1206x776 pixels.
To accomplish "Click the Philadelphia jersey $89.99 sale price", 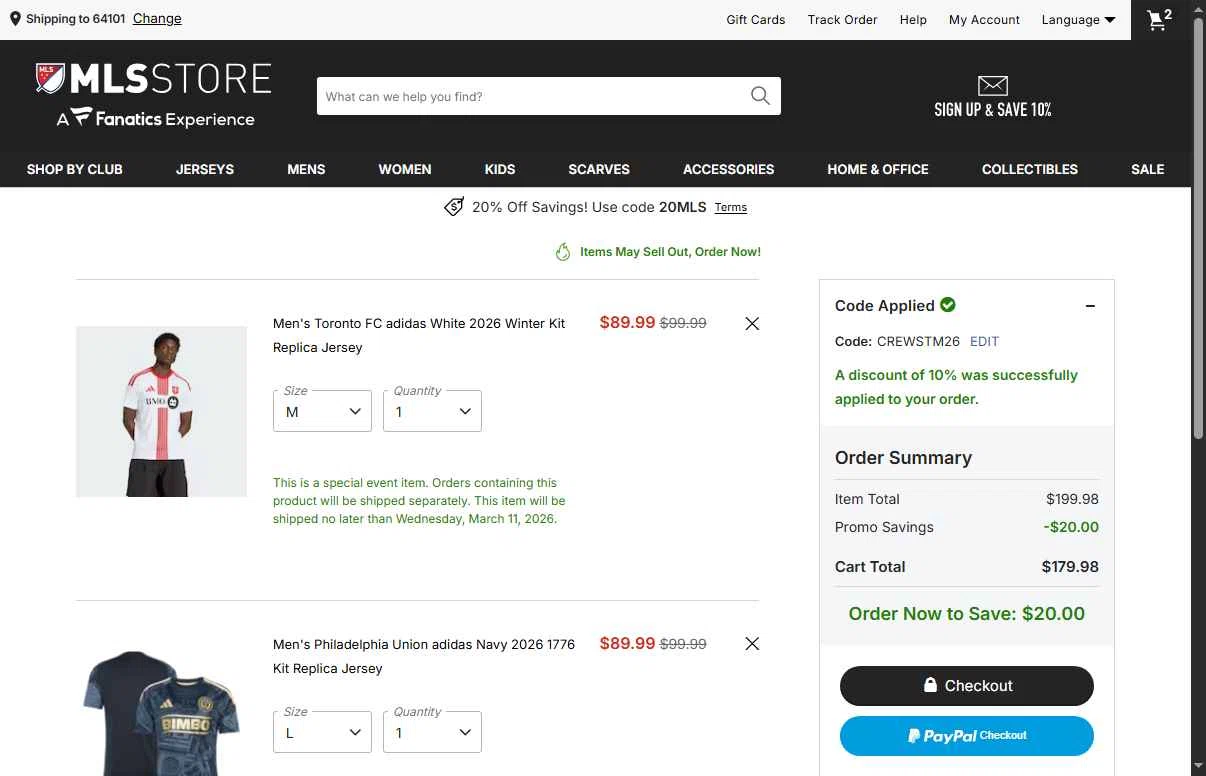I will click(627, 643).
